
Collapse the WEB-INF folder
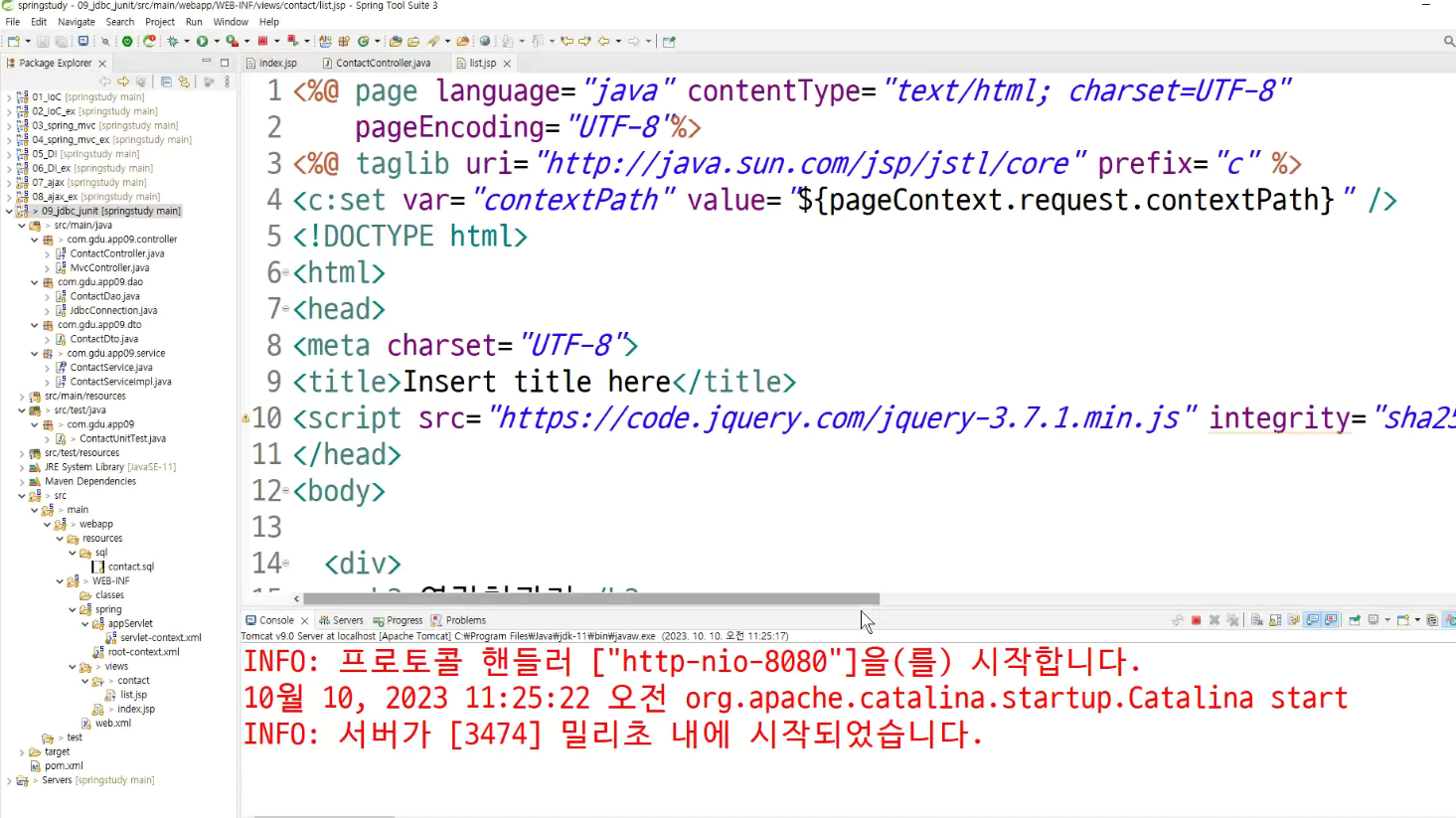tap(60, 581)
